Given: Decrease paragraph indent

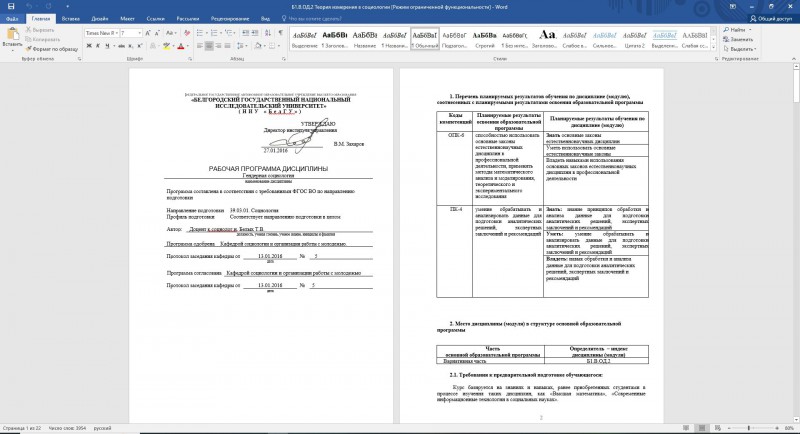Looking at the screenshot, I should [x=246, y=33].
